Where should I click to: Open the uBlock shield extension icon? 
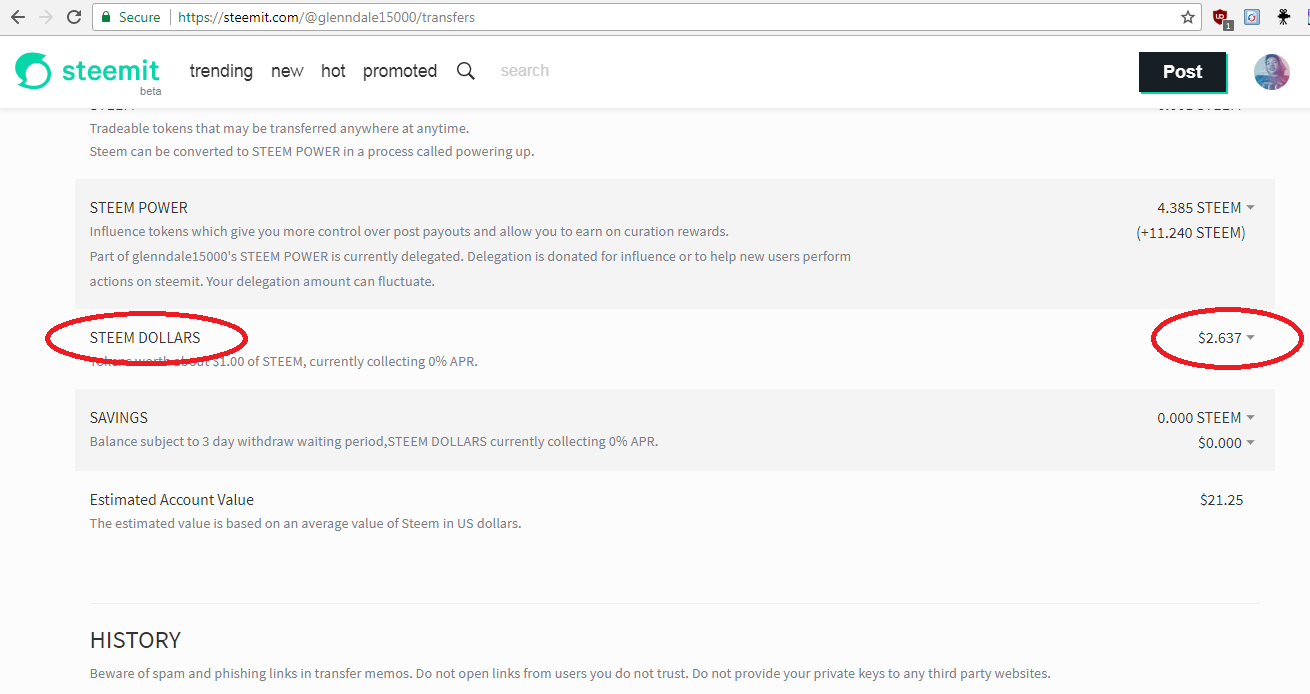coord(1221,18)
